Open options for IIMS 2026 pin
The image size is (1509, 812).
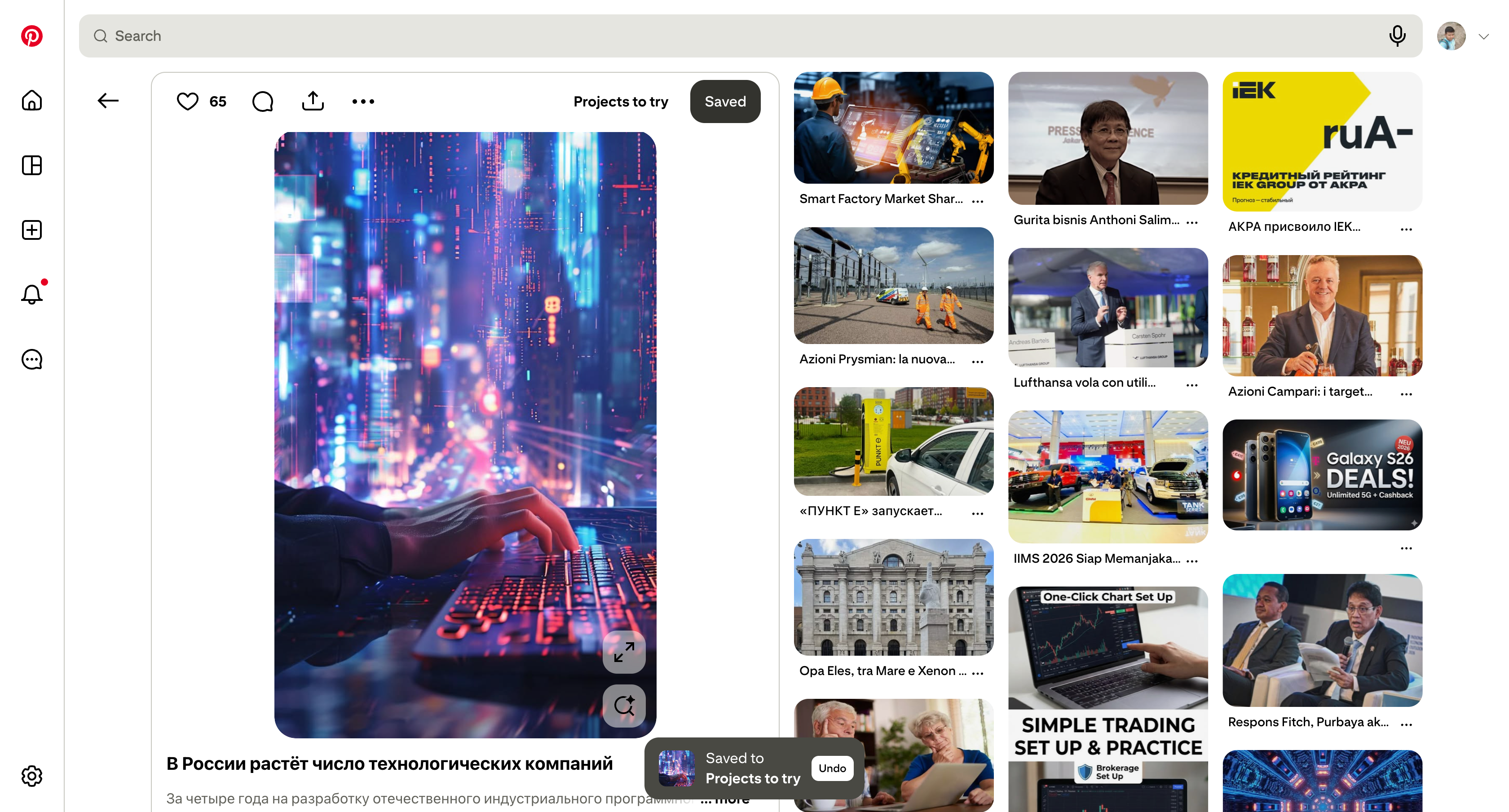coord(1192,560)
